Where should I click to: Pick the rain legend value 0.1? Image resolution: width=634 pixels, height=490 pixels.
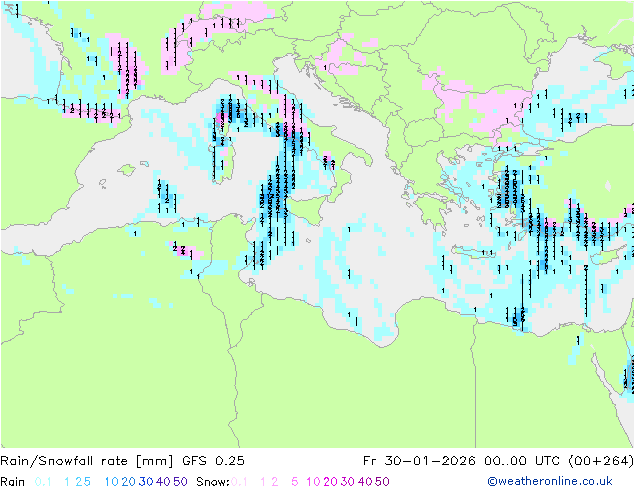[x=43, y=482]
